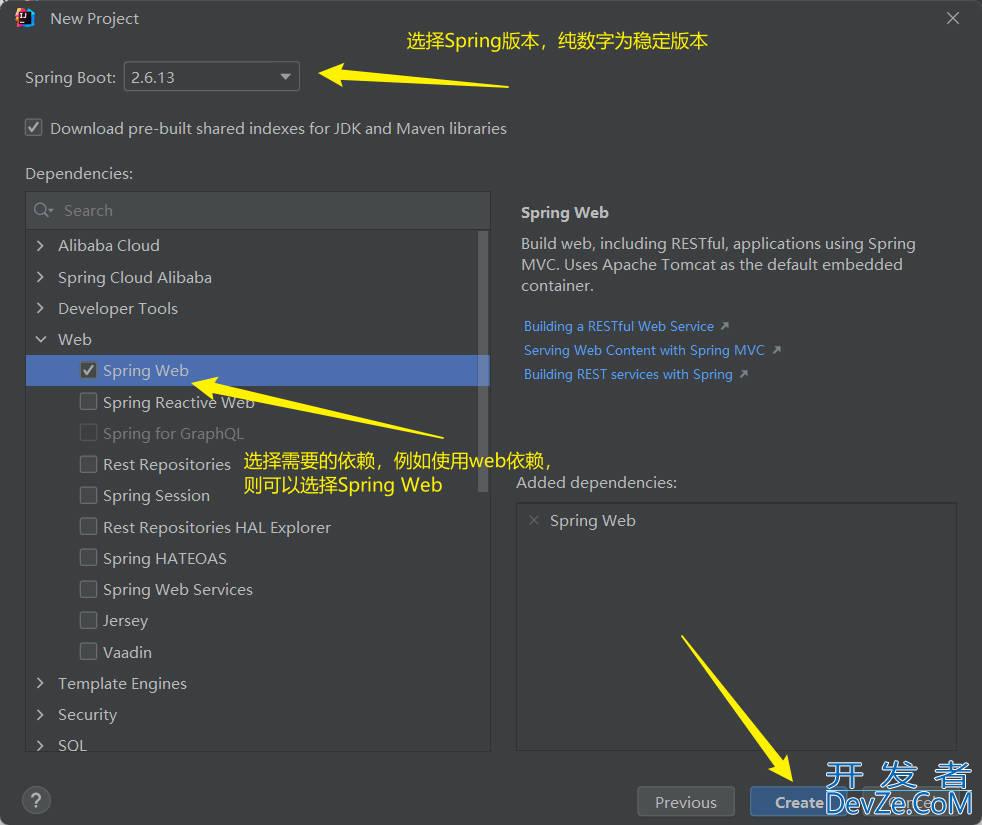Image resolution: width=982 pixels, height=825 pixels.
Task: Tick the Spring for GraphQL checkbox
Action: [88, 433]
